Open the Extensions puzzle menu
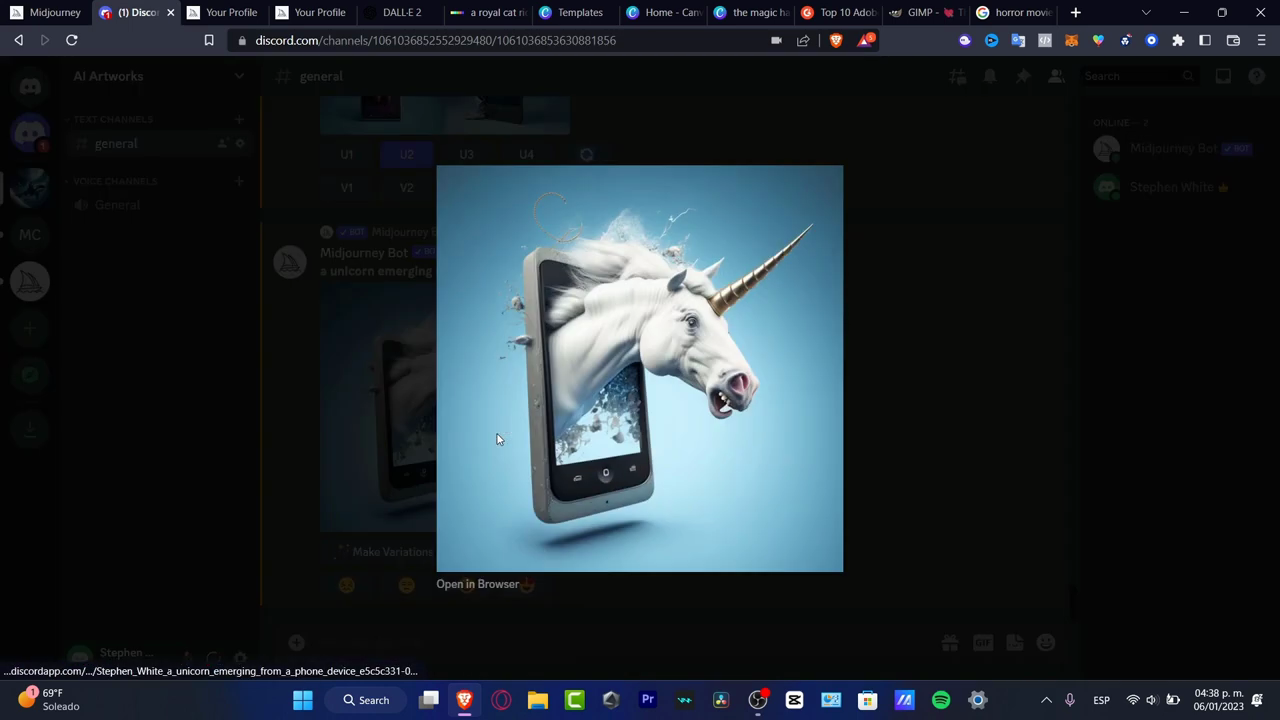This screenshot has height=720, width=1280. pyautogui.click(x=1178, y=40)
